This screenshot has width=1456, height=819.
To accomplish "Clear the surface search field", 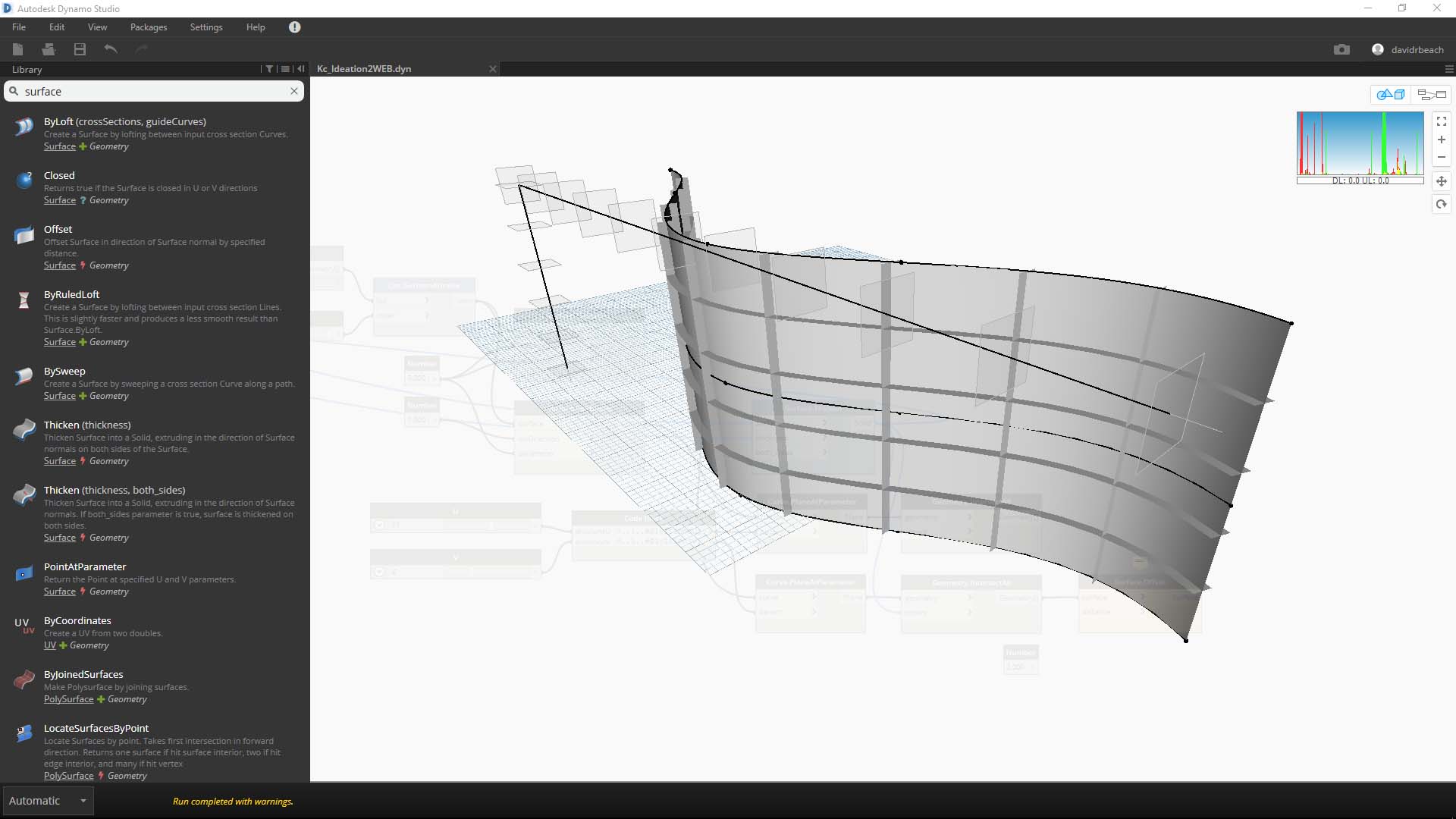I will 294,91.
